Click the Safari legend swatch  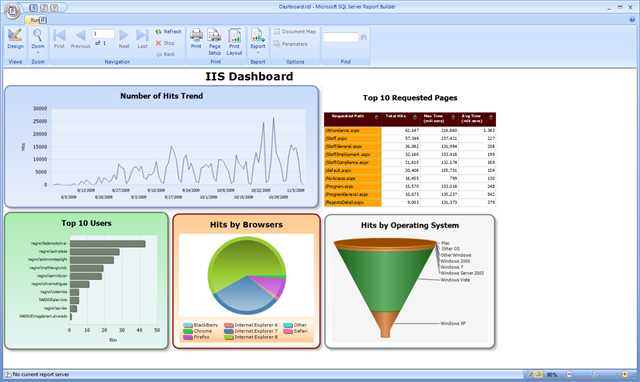tap(288, 331)
